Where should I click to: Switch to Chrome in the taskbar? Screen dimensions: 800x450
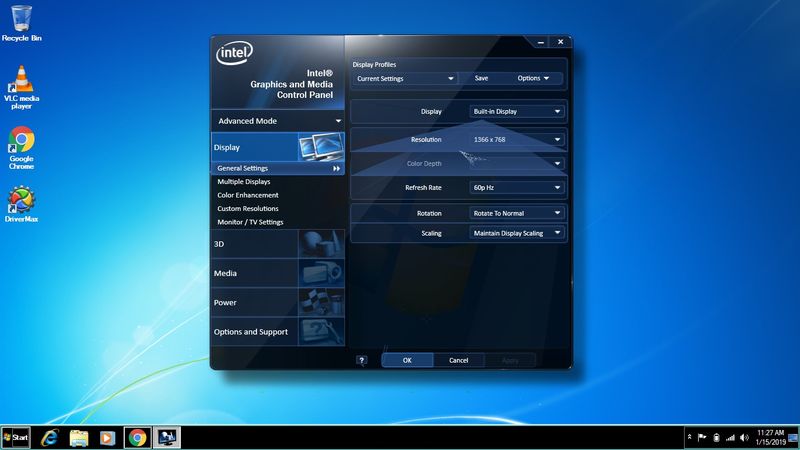(x=137, y=438)
